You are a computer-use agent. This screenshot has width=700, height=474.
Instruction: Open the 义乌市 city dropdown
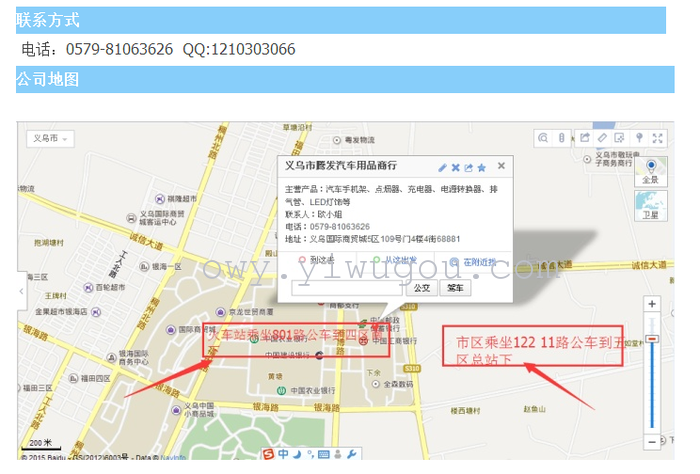pos(49,138)
